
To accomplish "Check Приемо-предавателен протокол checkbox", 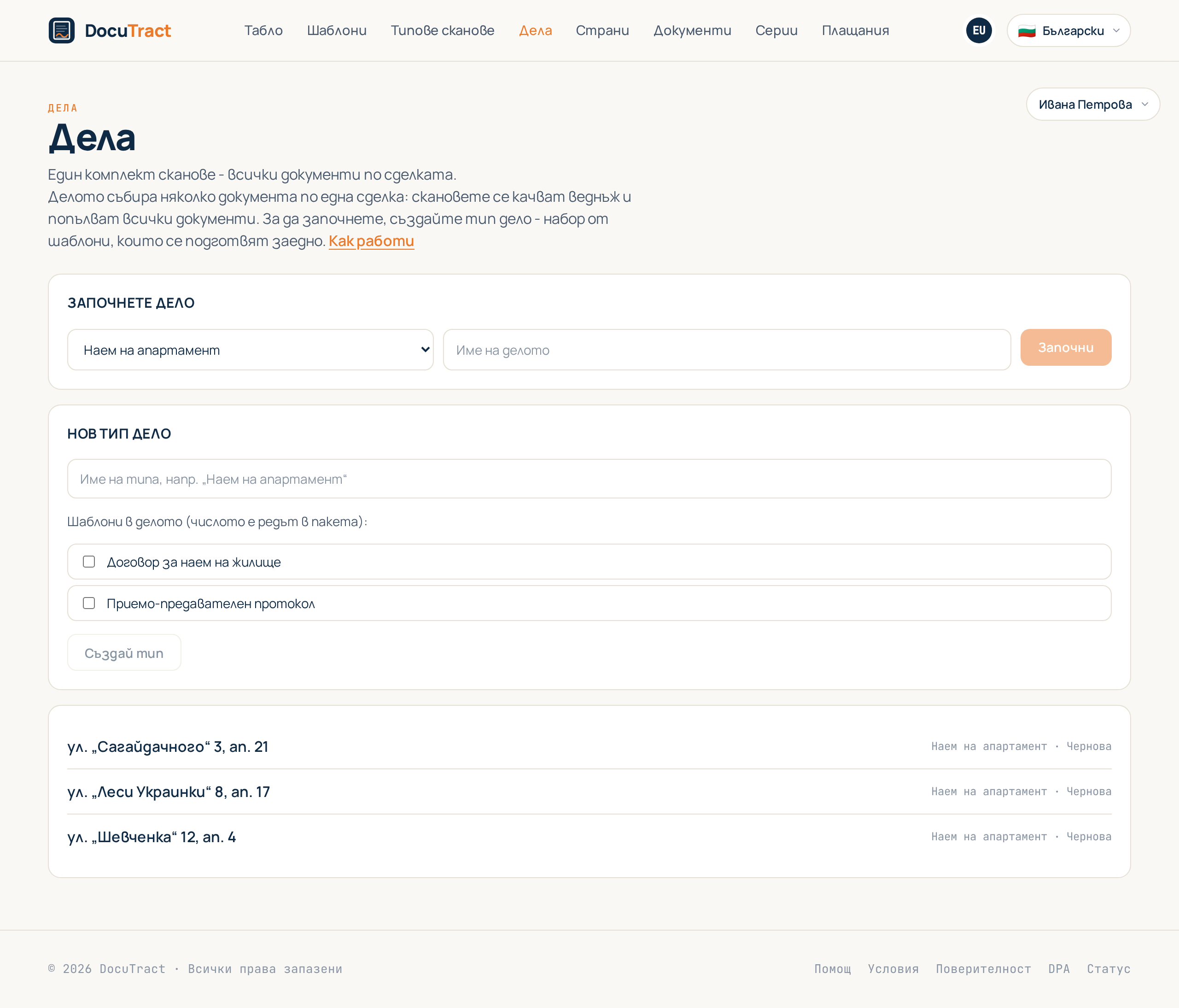I will point(89,603).
